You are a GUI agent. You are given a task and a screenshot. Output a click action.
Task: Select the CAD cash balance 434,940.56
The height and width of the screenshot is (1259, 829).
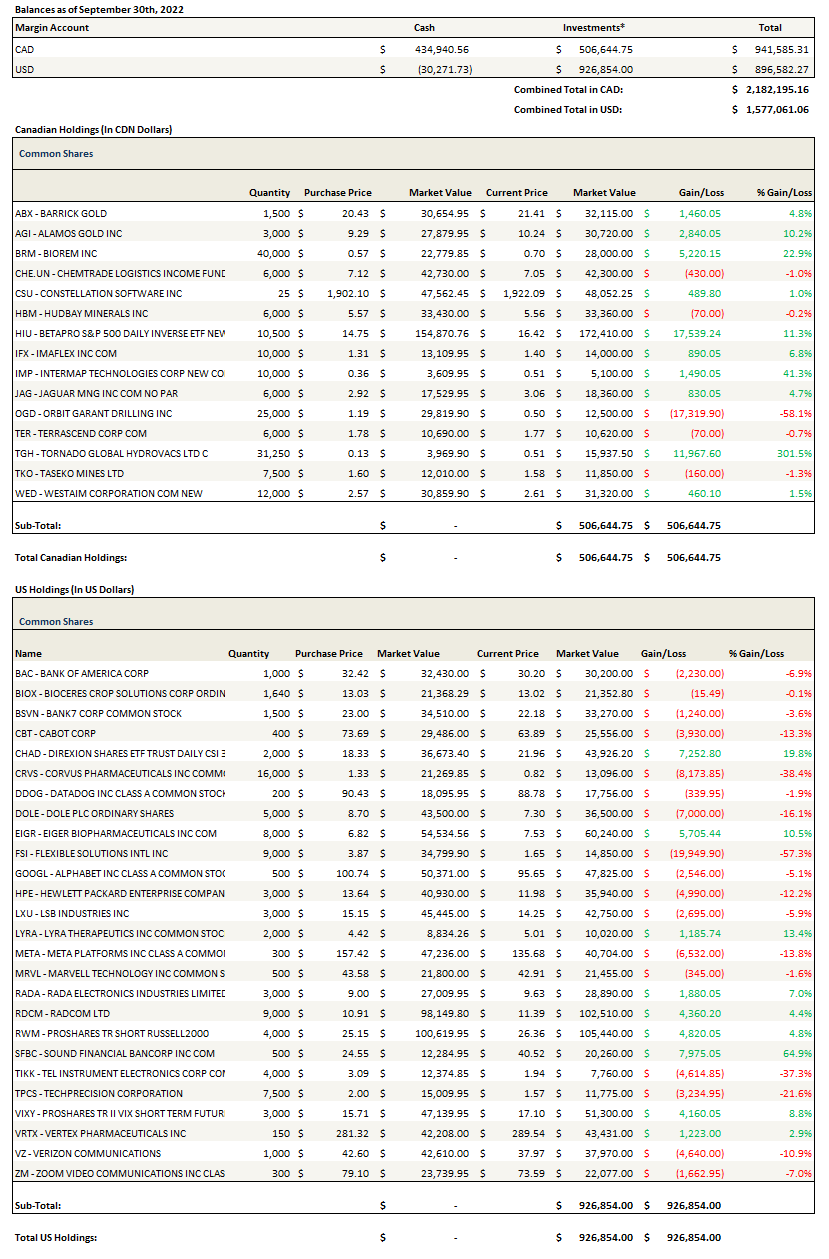pyautogui.click(x=441, y=48)
